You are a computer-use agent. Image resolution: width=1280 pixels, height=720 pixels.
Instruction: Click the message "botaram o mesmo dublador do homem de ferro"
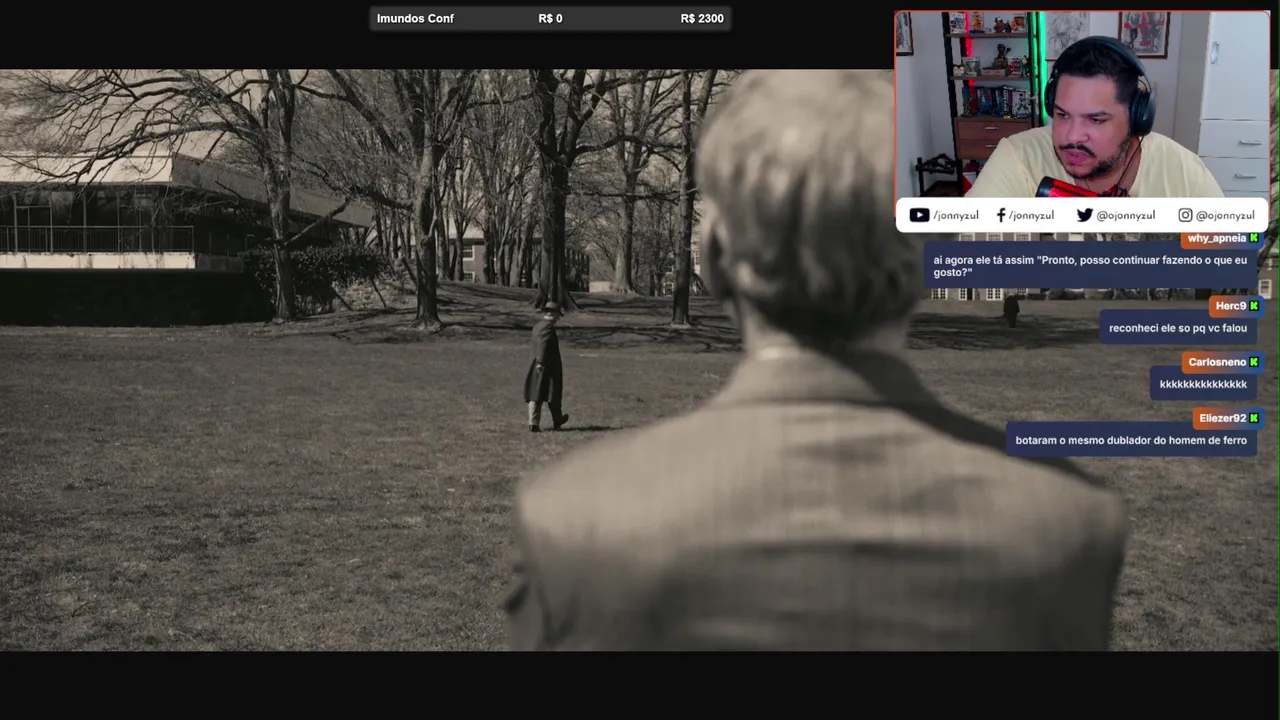click(1131, 440)
